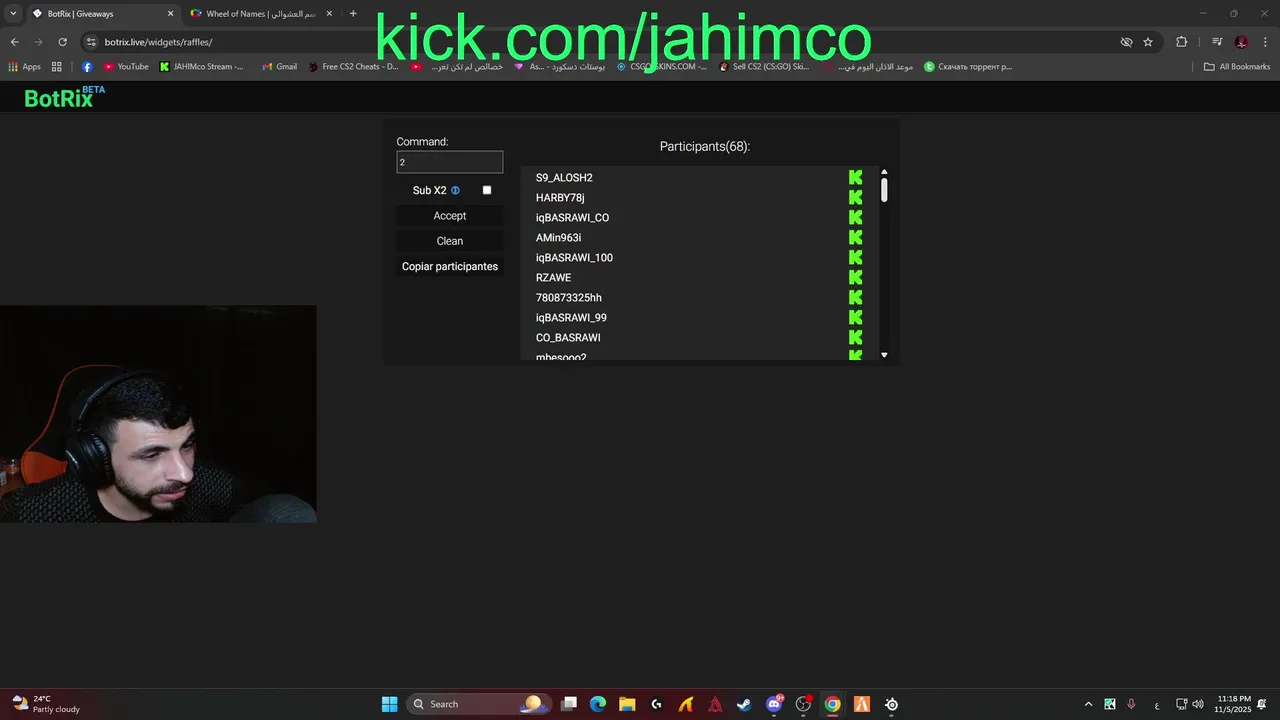Image resolution: width=1280 pixels, height=720 pixels.
Task: Open the taskbar clock showing 11:18 PM
Action: pos(1233,704)
